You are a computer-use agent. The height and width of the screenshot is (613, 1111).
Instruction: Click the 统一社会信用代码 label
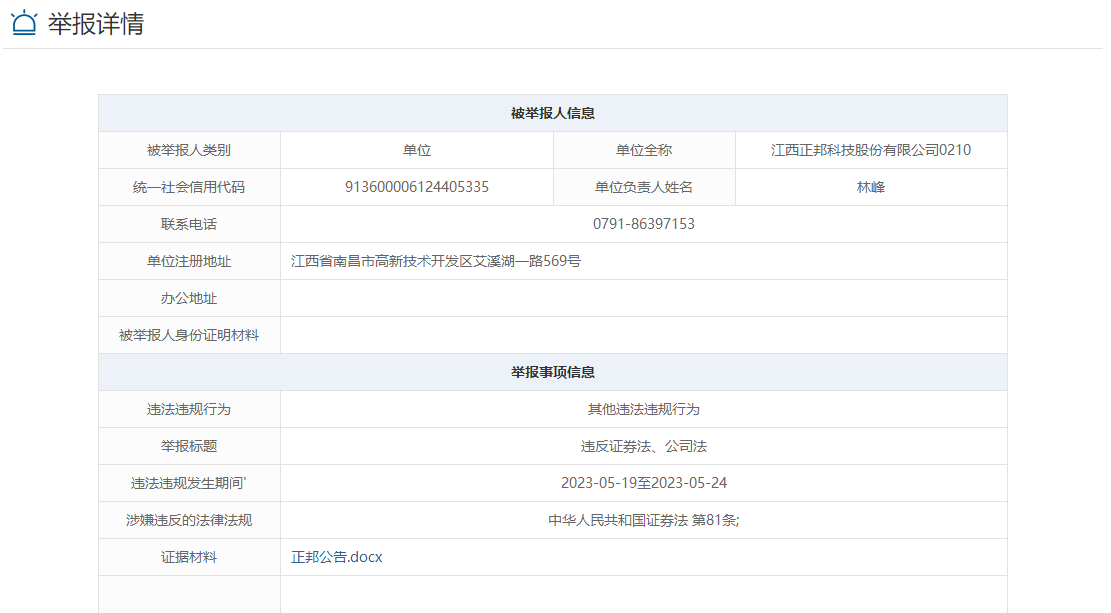[x=188, y=187]
